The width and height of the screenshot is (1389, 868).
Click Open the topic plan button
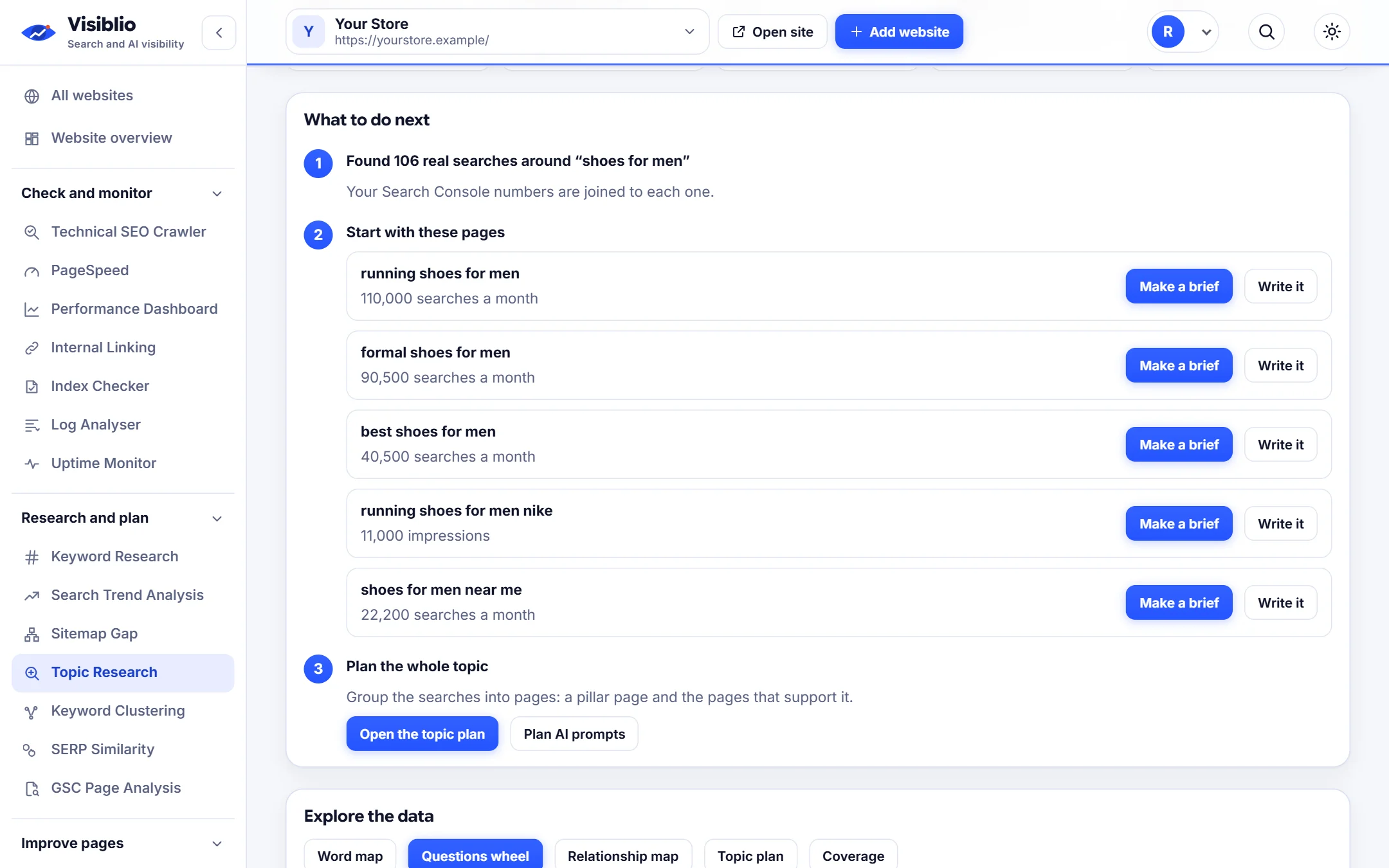pos(422,734)
